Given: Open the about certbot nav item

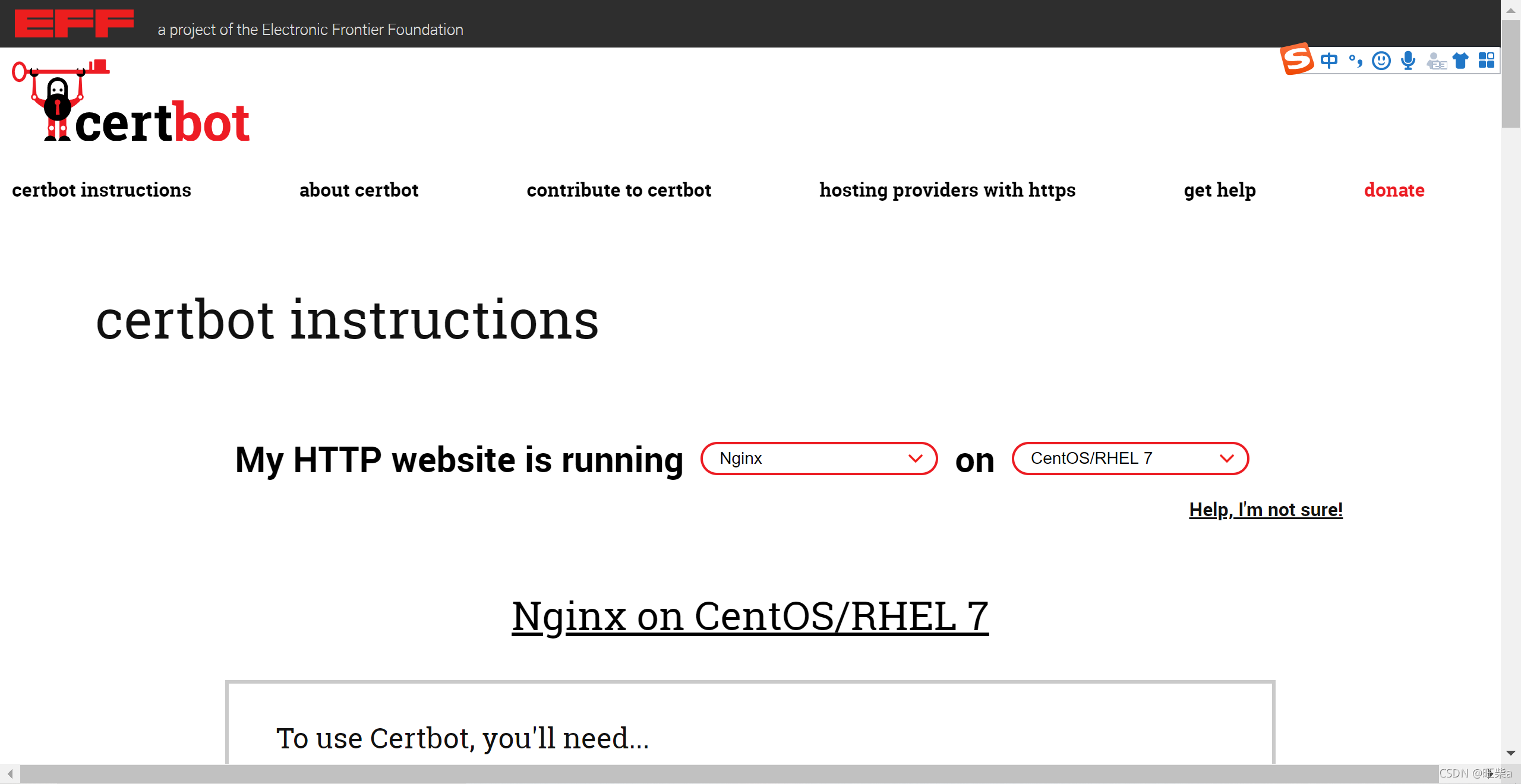Looking at the screenshot, I should [x=359, y=190].
